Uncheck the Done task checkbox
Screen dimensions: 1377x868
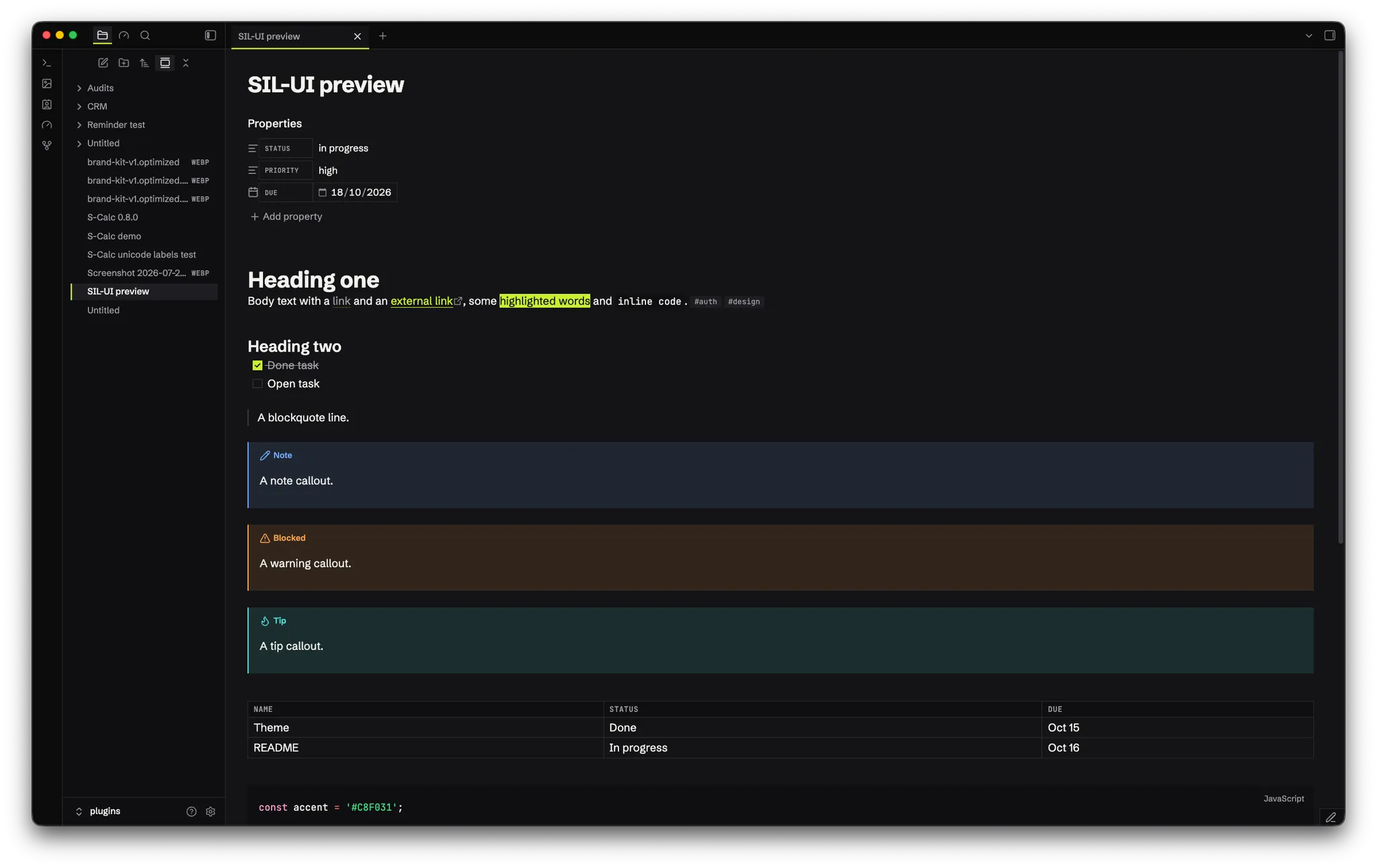coord(258,366)
